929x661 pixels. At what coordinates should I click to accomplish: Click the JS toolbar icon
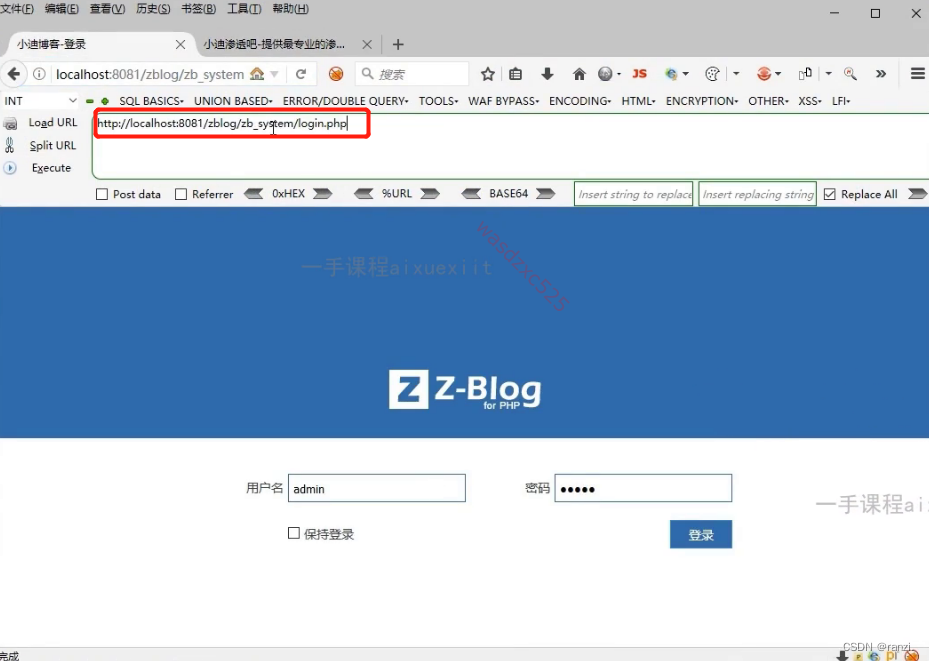[x=639, y=74]
